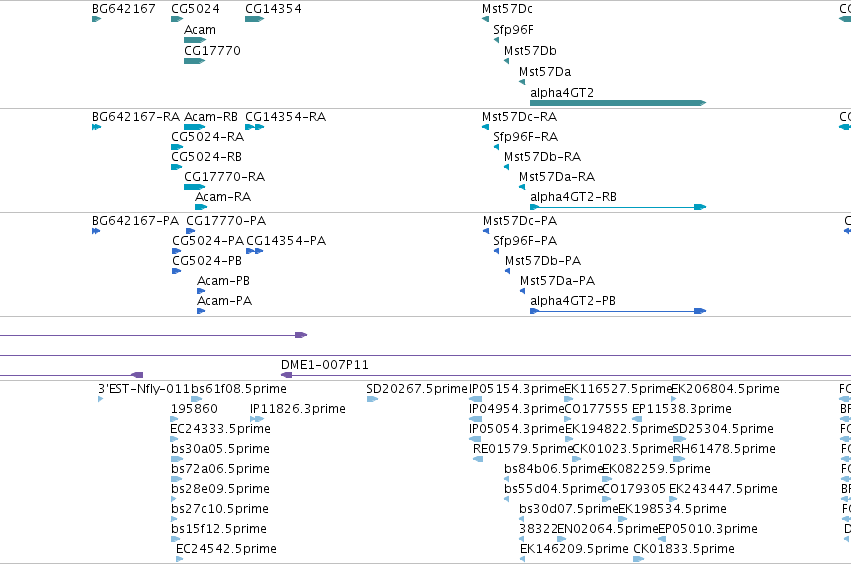This screenshot has height=564, width=851.
Task: Click EST 3'EST-Nfly-011
Action: (144, 389)
